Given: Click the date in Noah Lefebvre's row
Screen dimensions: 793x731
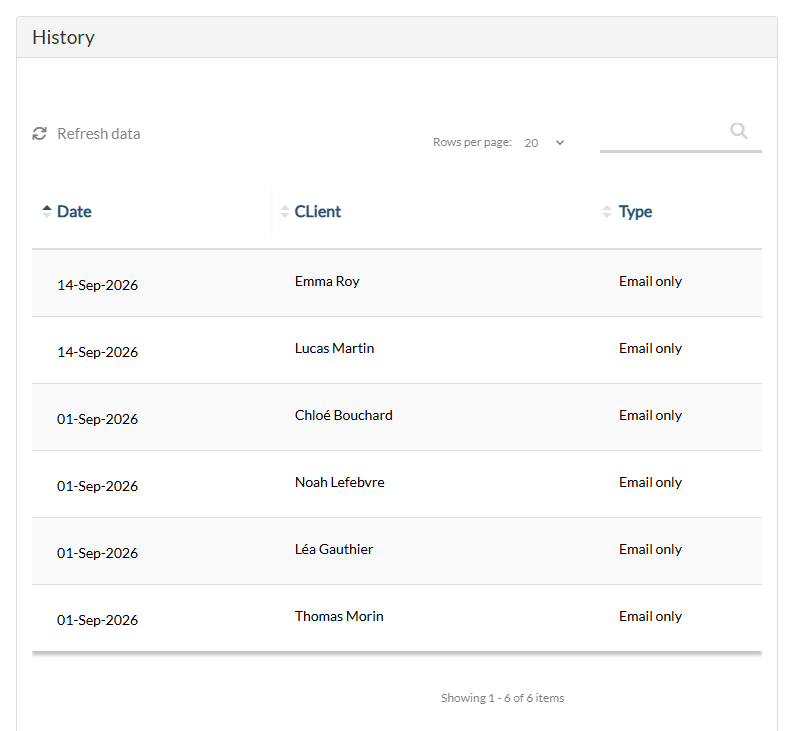Looking at the screenshot, I should tap(97, 486).
